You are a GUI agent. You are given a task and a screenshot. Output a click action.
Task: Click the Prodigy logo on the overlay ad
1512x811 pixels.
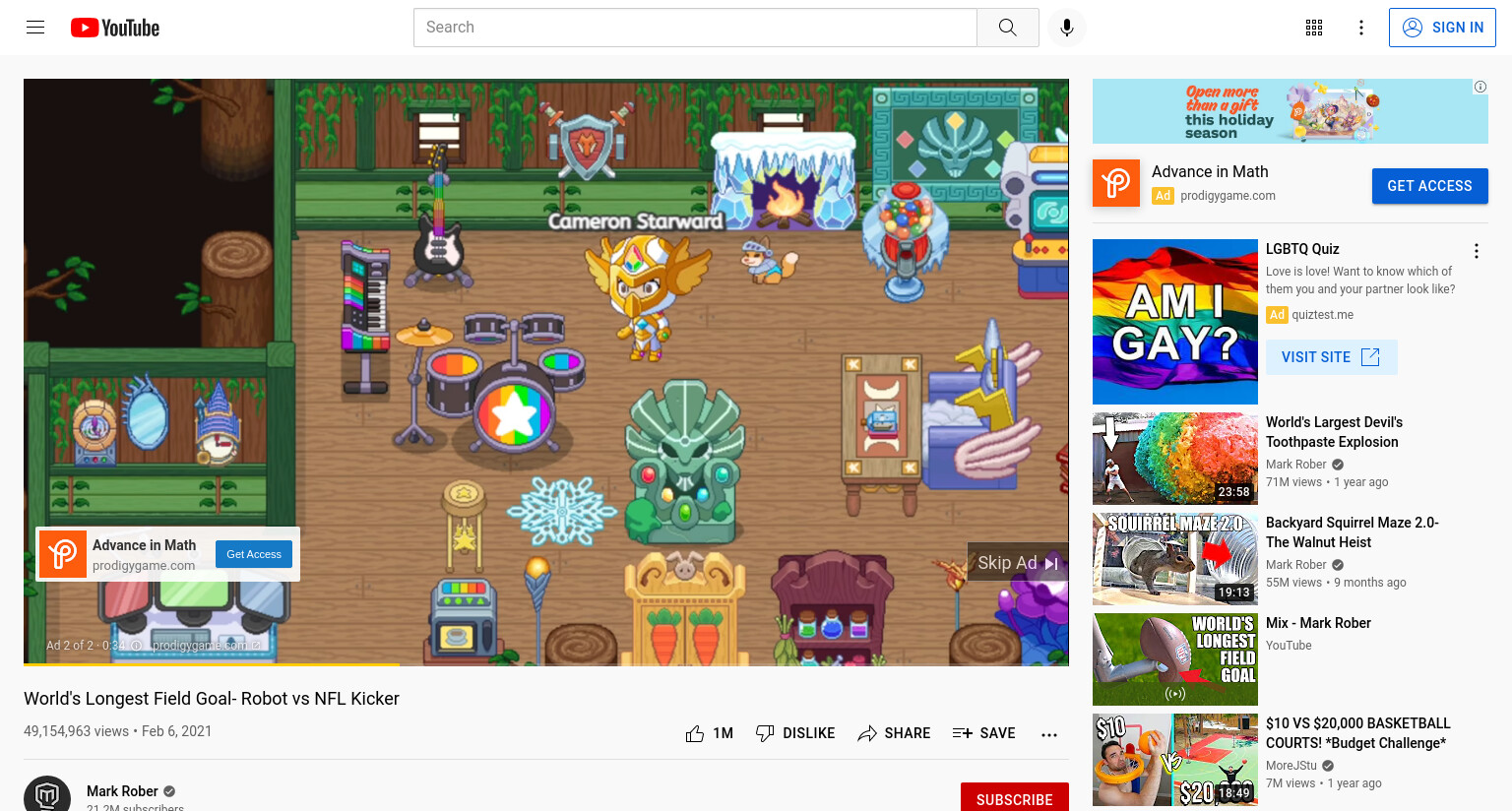(63, 554)
